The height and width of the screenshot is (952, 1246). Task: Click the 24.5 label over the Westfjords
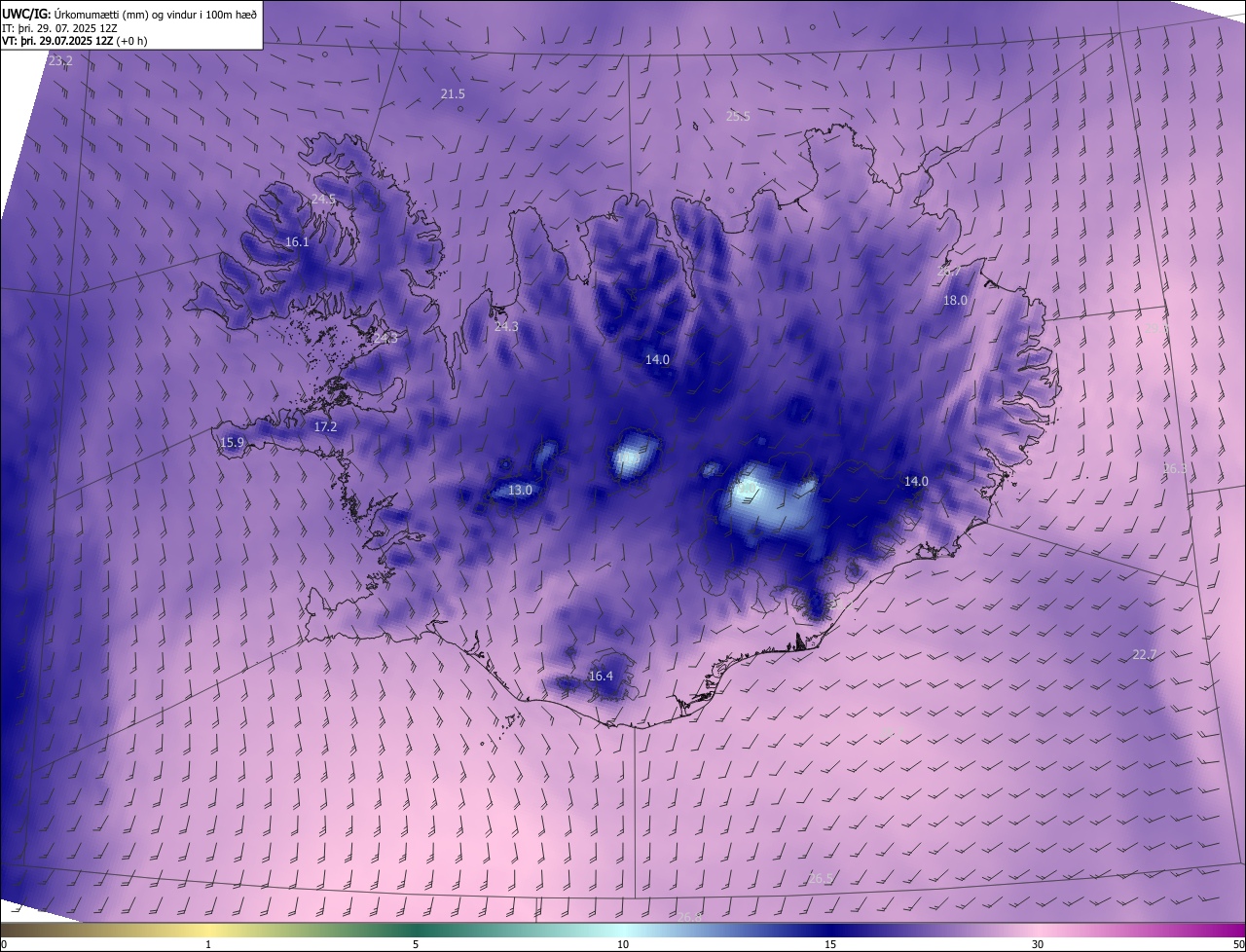(323, 200)
